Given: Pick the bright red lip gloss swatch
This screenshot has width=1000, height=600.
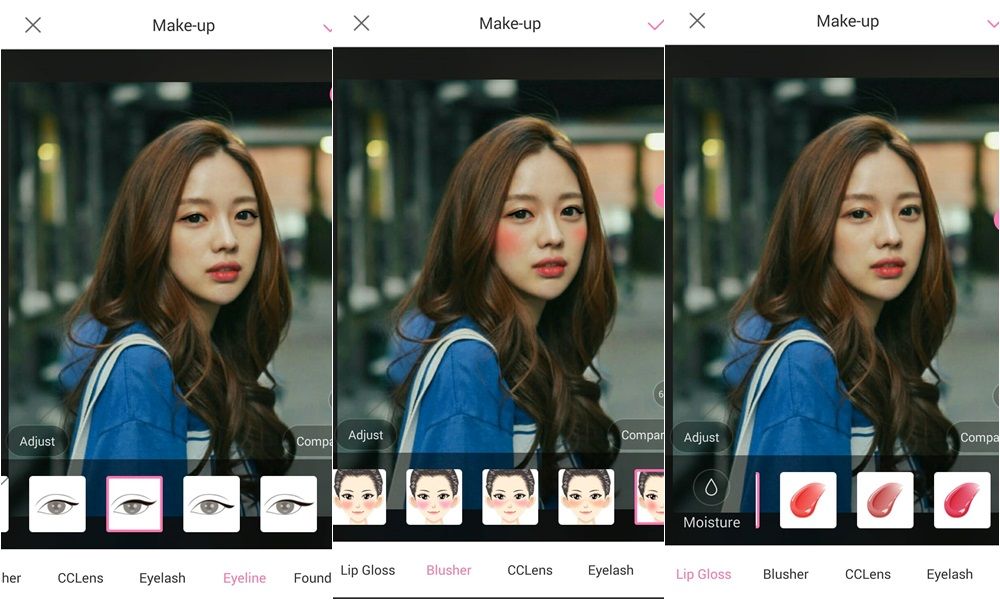Looking at the screenshot, I should [x=808, y=500].
